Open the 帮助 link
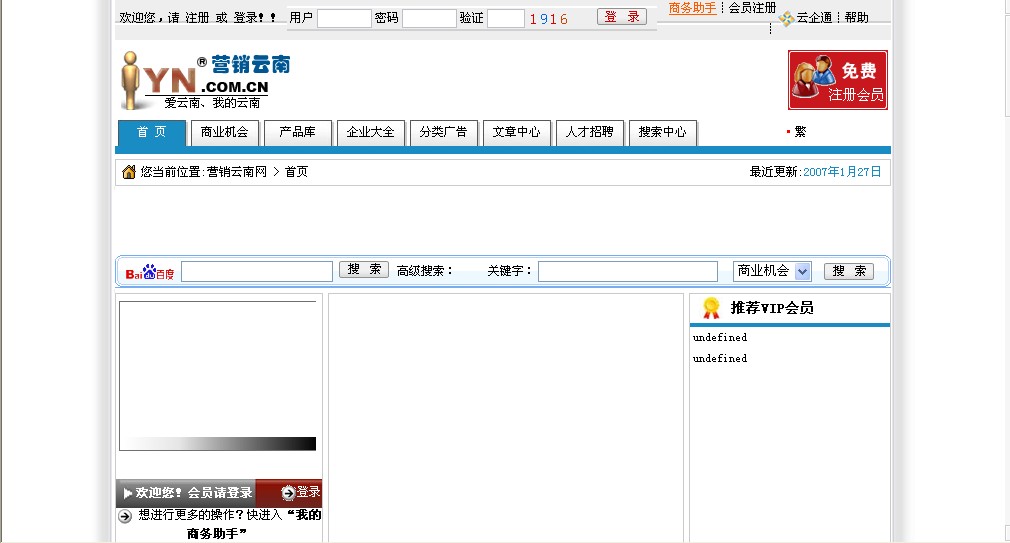 pos(857,18)
